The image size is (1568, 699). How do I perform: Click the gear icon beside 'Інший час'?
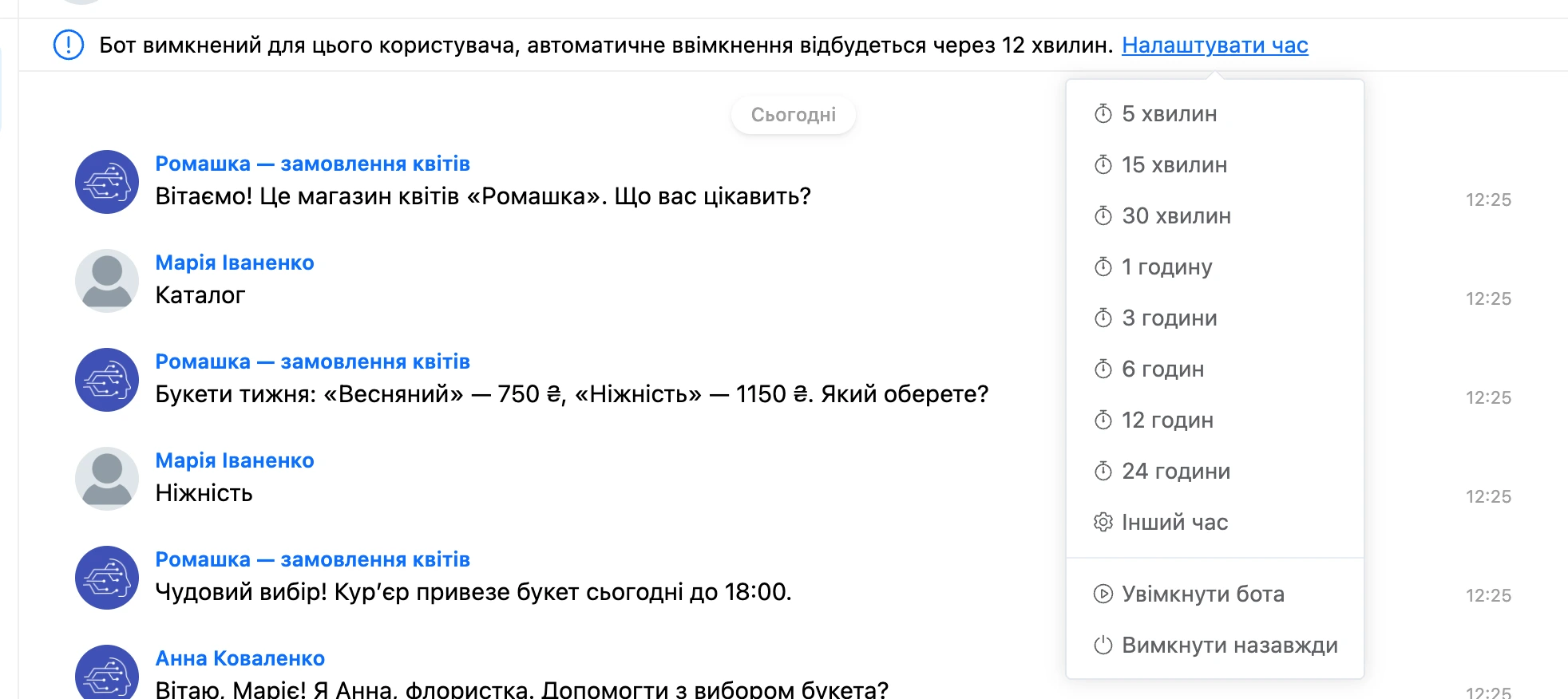(1103, 523)
